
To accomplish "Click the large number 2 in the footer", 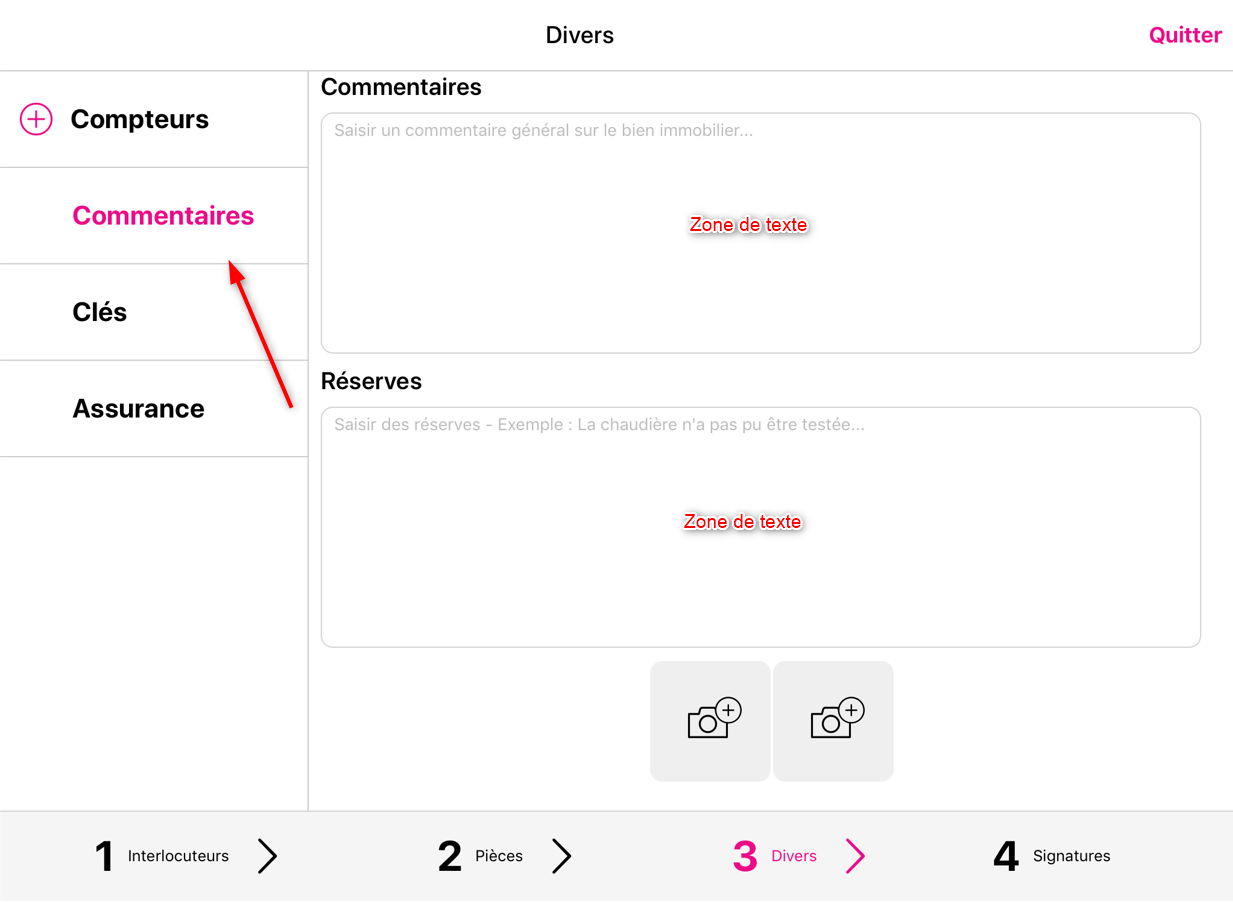I will coord(450,856).
